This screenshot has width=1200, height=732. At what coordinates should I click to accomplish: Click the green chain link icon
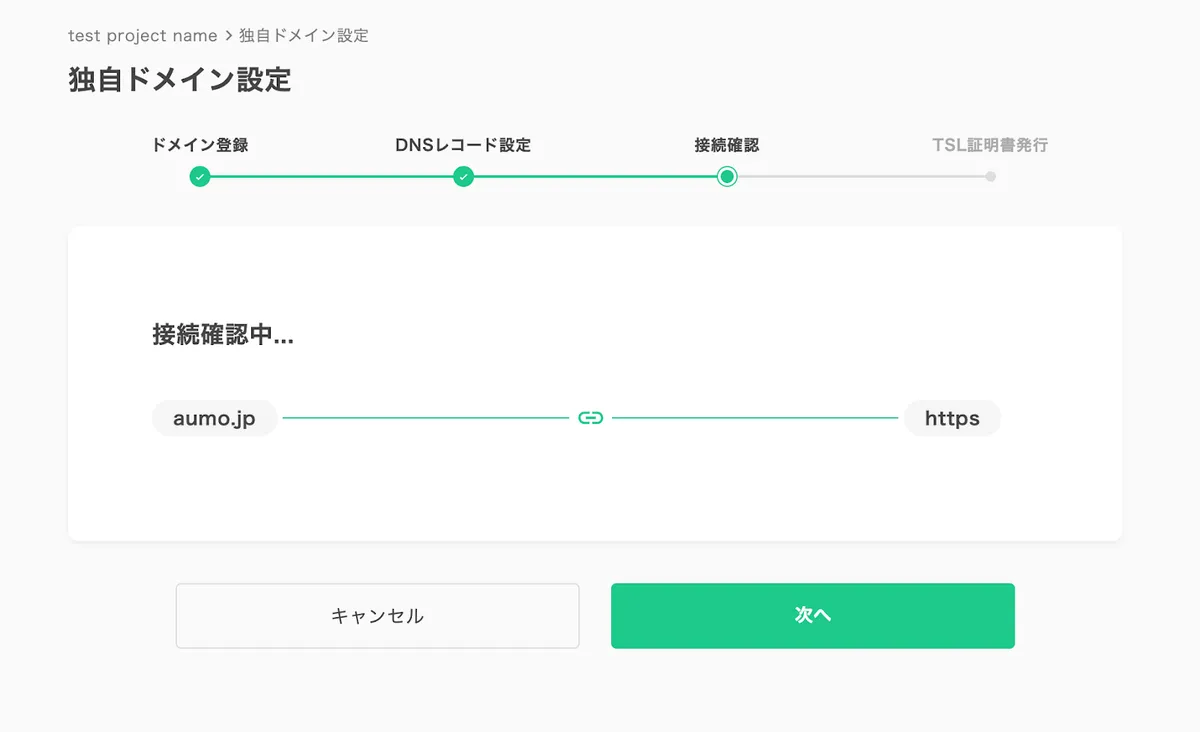click(x=591, y=418)
